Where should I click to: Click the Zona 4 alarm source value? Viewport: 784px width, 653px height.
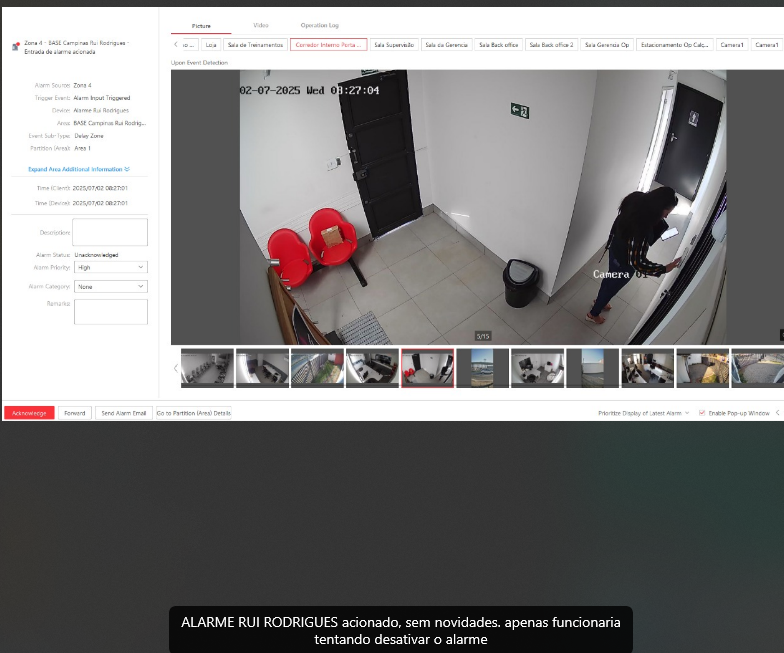[82, 86]
